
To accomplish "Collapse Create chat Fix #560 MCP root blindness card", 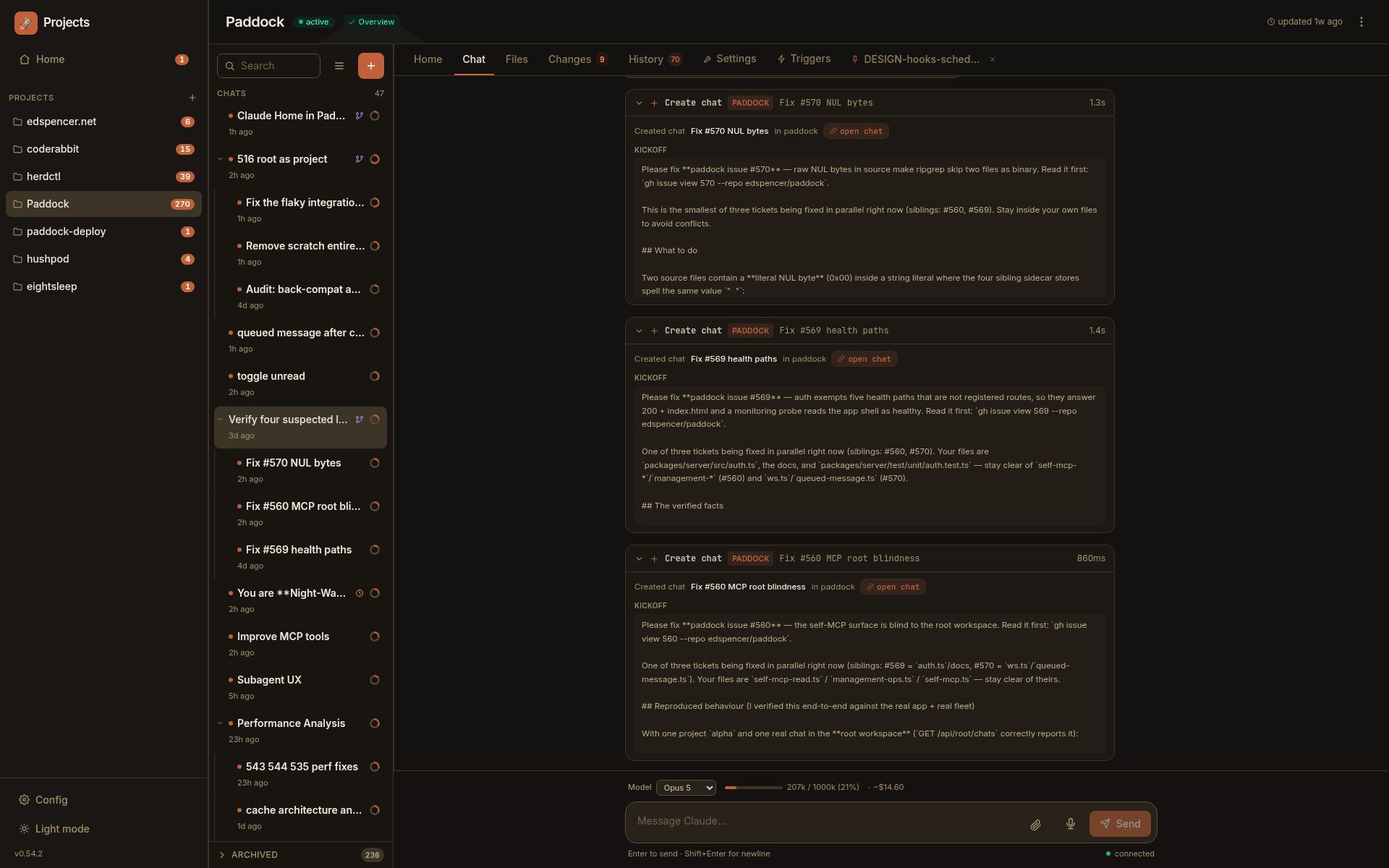I will pos(639,558).
